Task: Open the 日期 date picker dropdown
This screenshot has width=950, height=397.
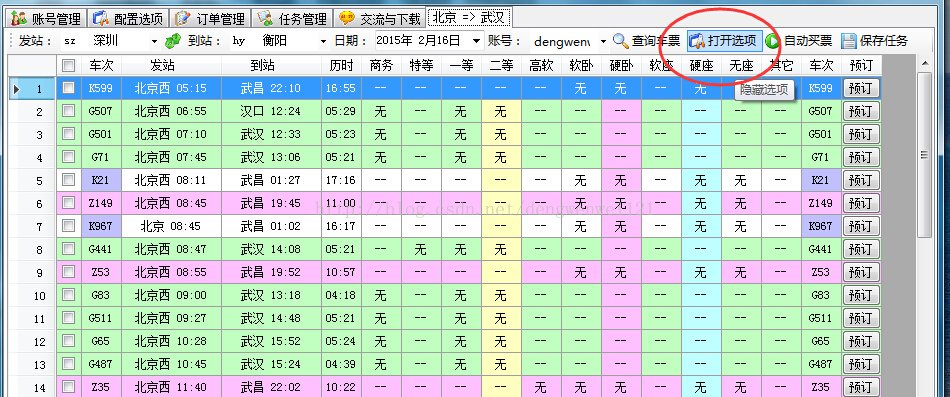Action: coord(476,41)
